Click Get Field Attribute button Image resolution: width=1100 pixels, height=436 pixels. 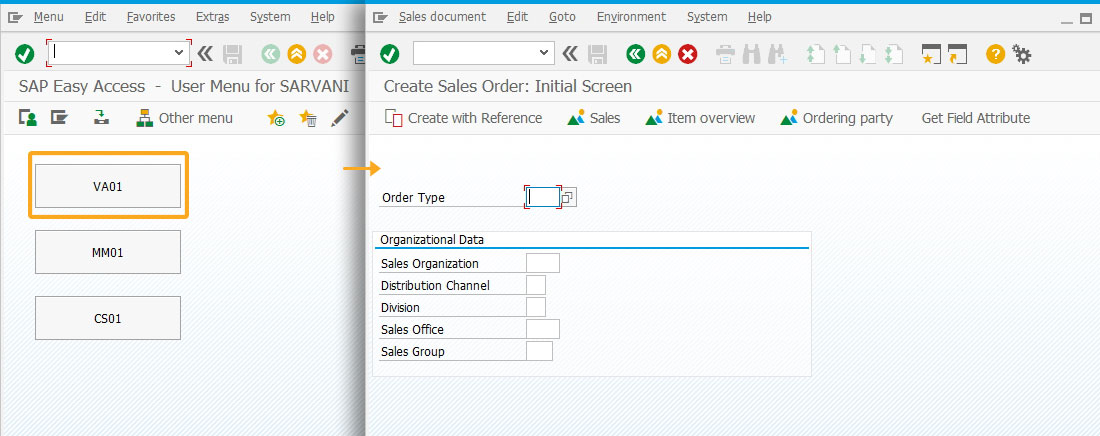pos(976,118)
